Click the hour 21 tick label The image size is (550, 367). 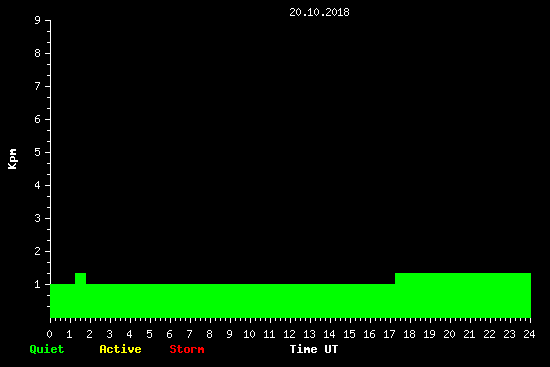[469, 334]
